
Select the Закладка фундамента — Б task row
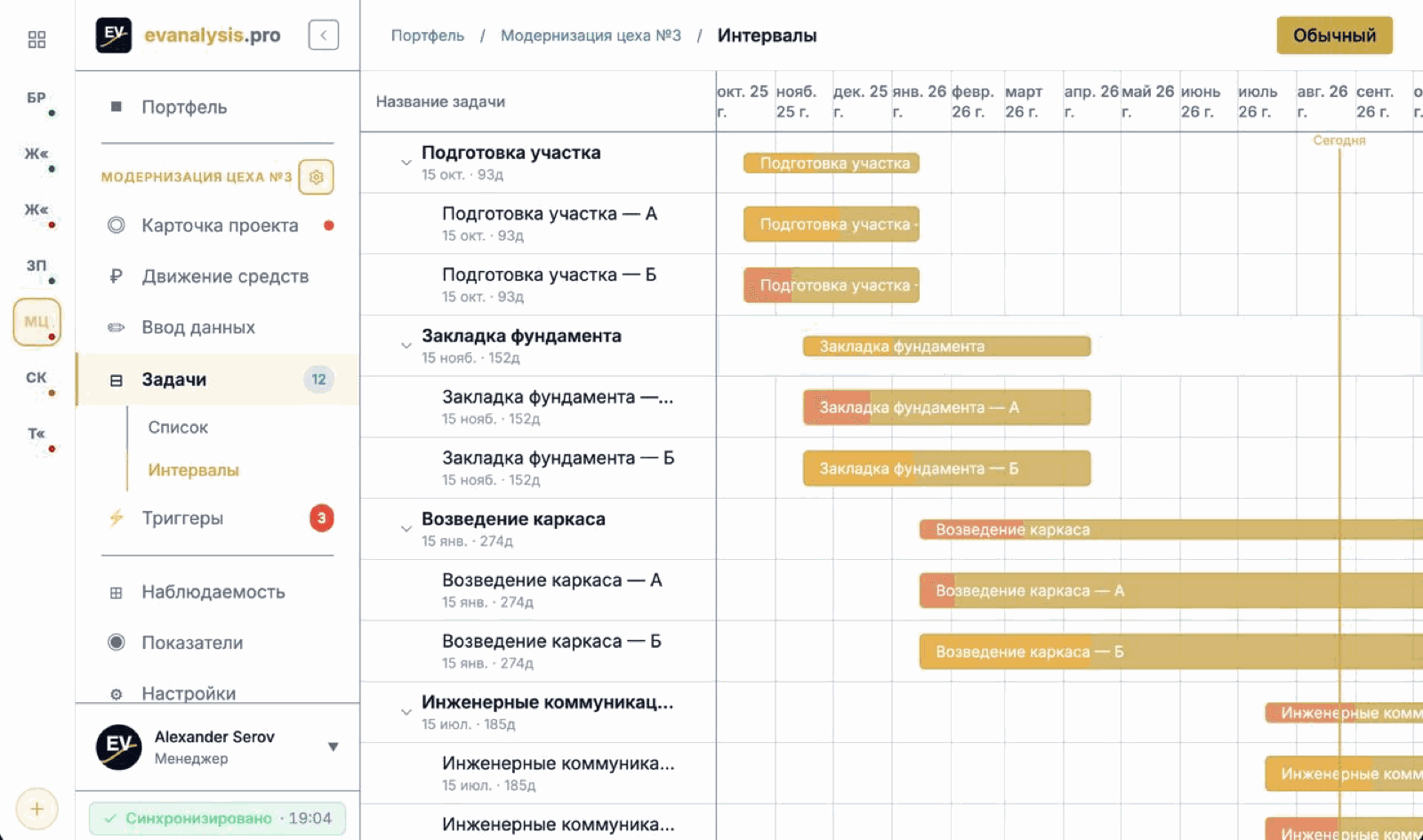(538, 468)
